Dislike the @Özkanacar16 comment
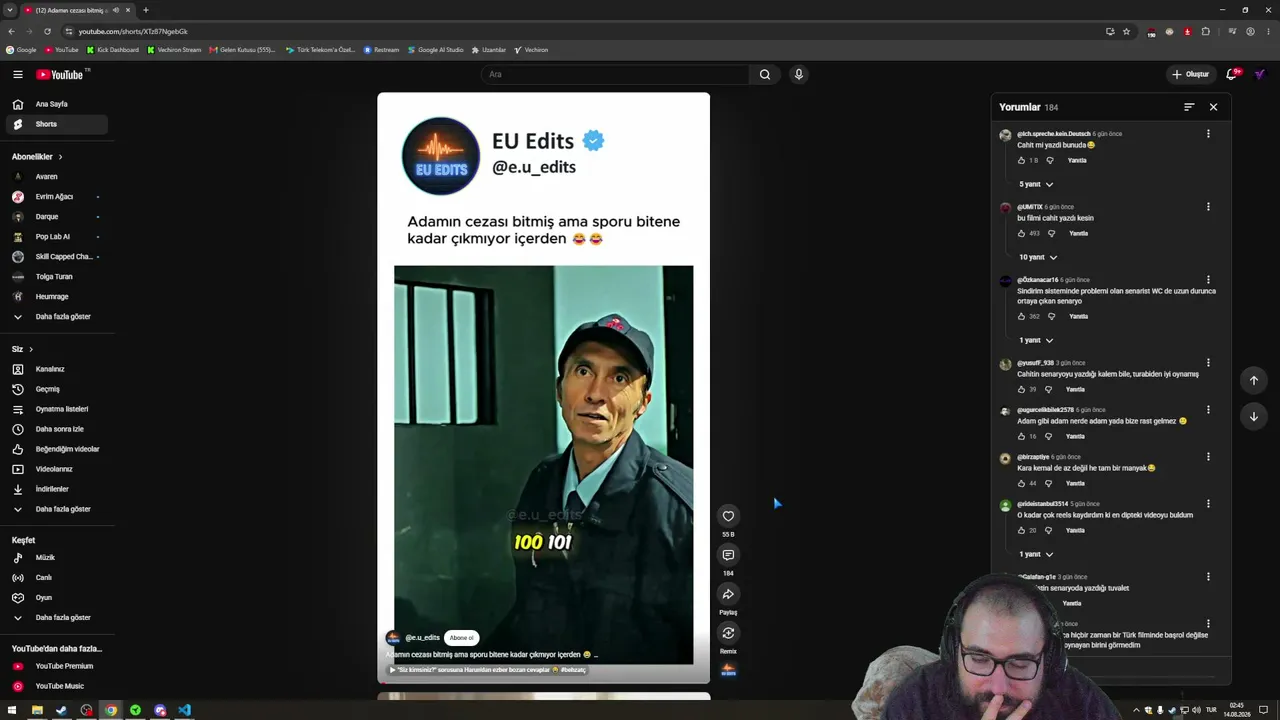The height and width of the screenshot is (720, 1280). coord(1051,317)
